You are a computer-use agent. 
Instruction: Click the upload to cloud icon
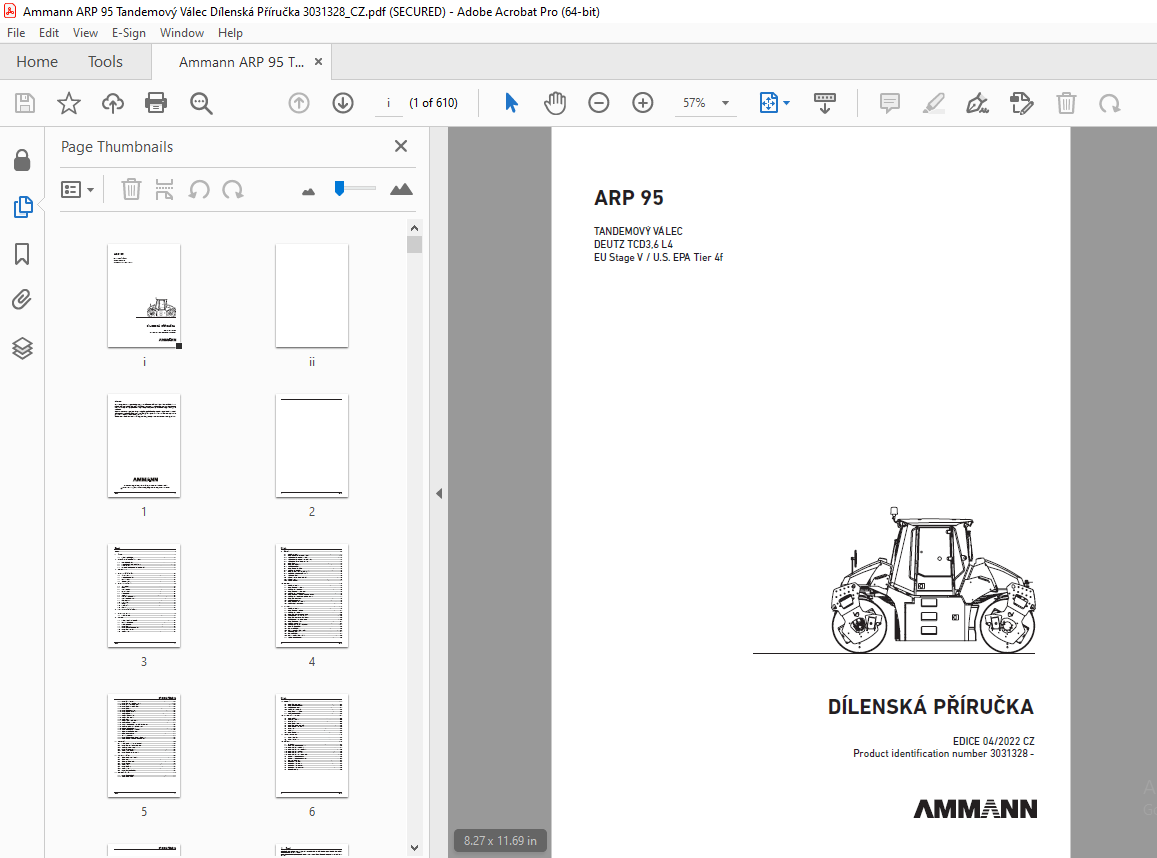coord(113,103)
